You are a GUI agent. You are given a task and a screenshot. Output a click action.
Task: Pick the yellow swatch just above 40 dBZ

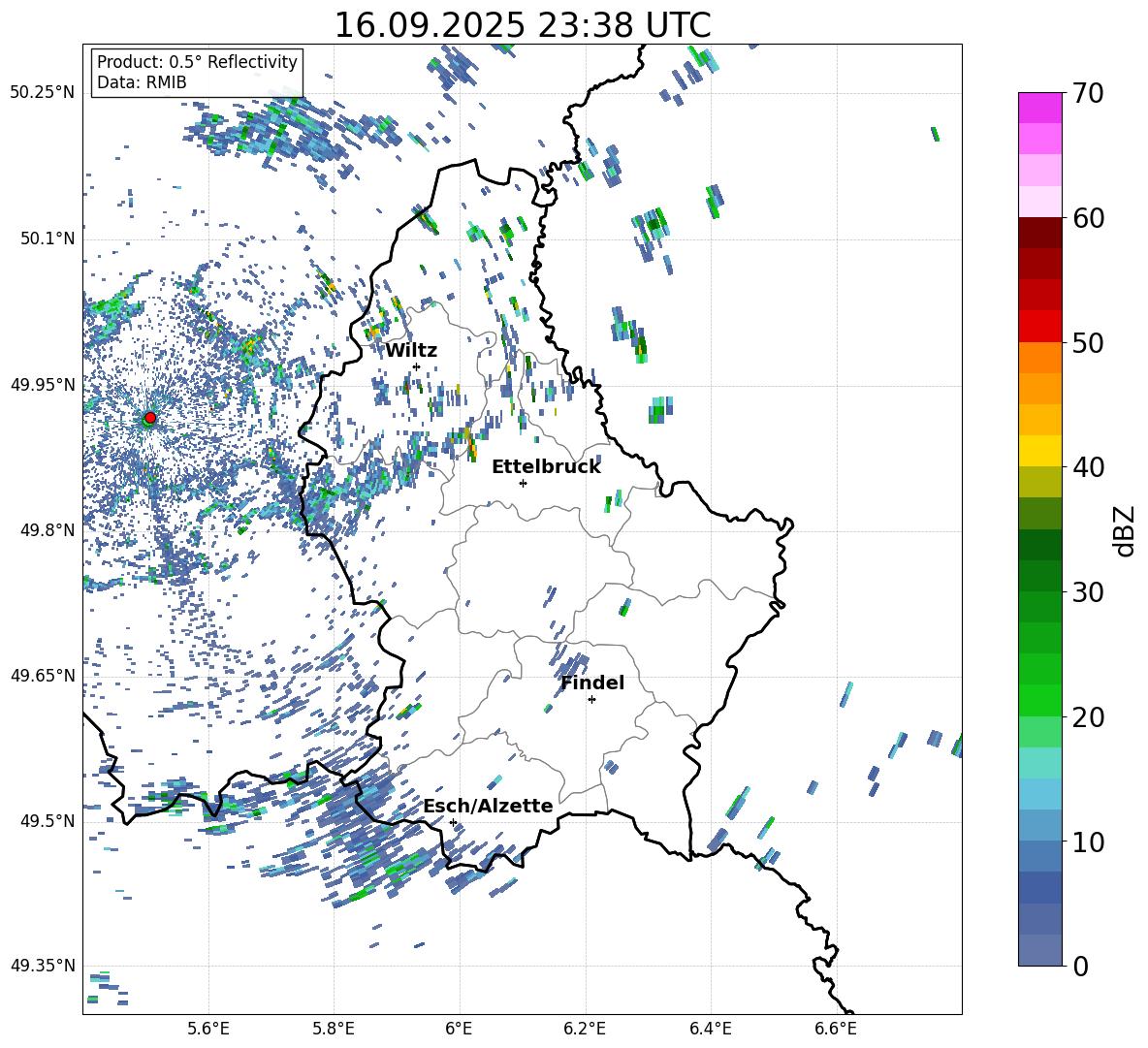(1040, 451)
